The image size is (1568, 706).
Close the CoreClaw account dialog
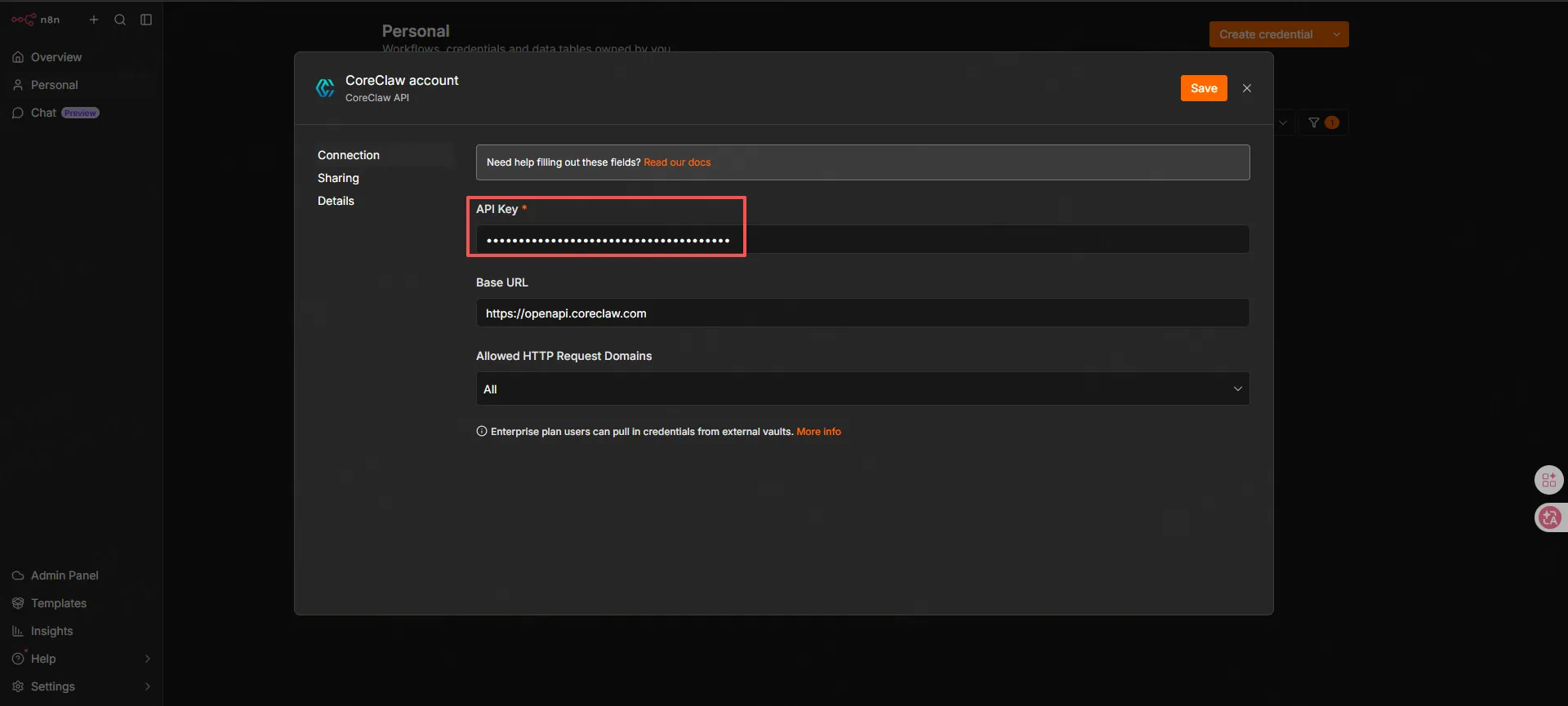click(1247, 88)
